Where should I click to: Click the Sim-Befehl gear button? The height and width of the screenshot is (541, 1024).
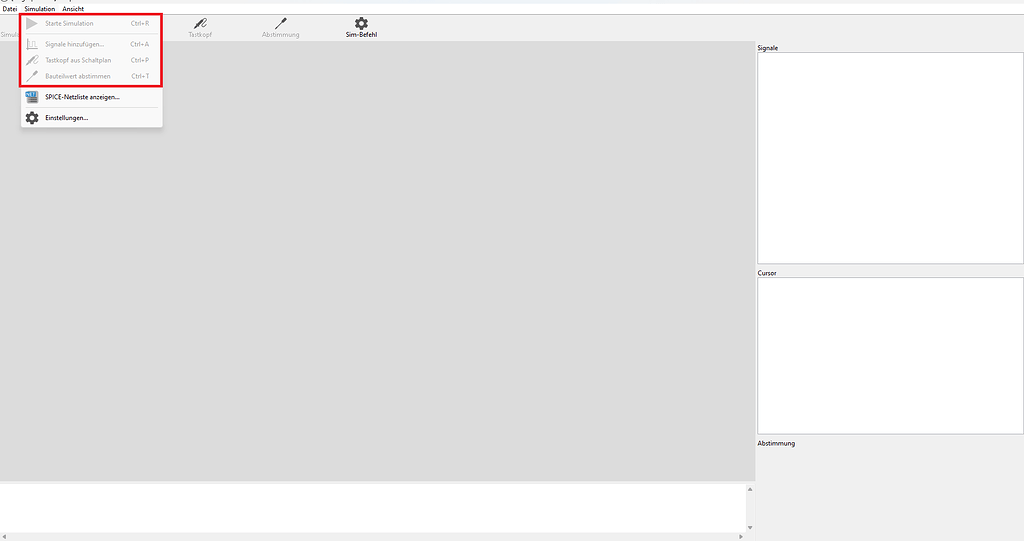(361, 27)
